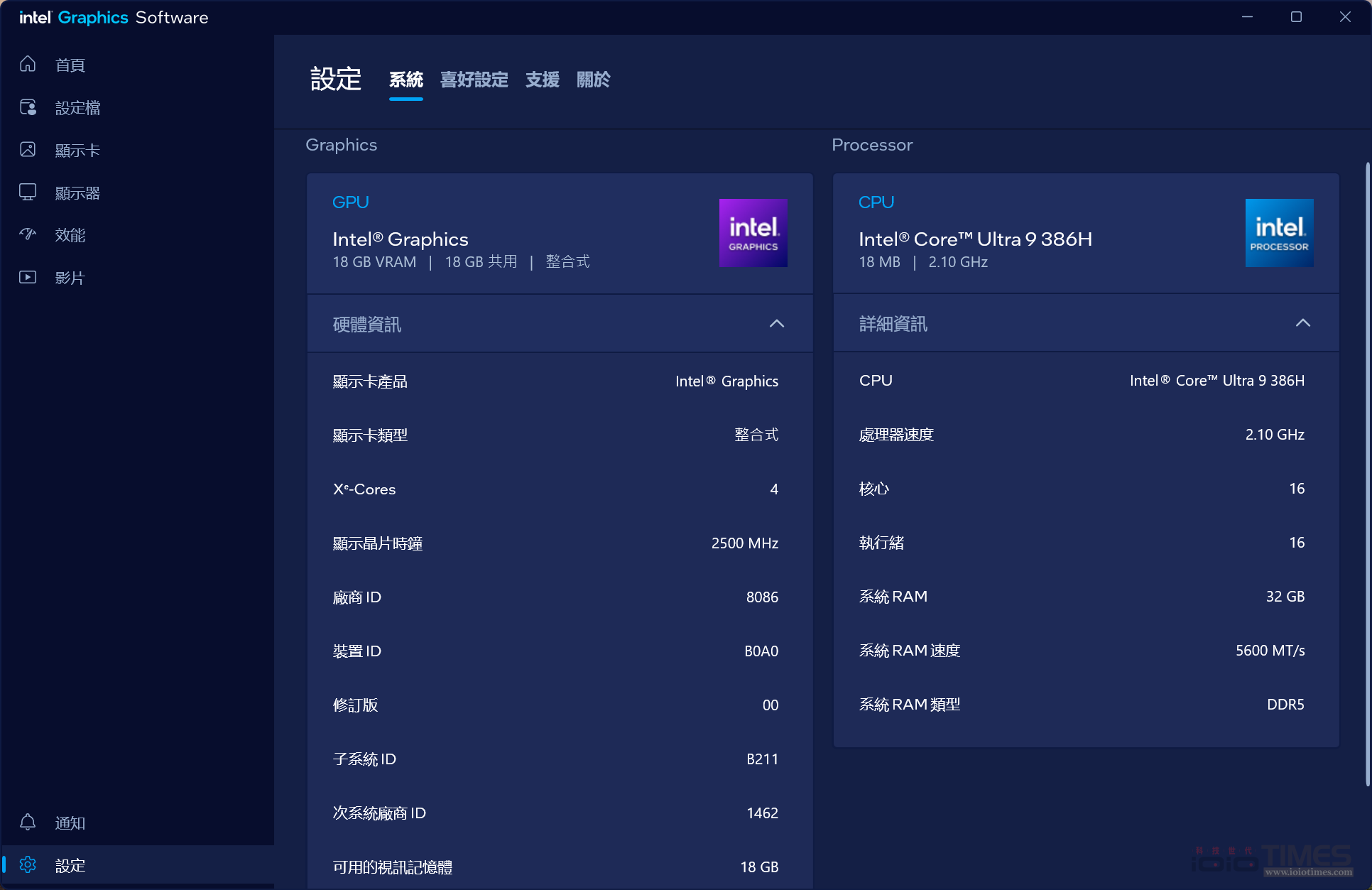Switch to the 喜好設定 preferences tab

coord(474,80)
